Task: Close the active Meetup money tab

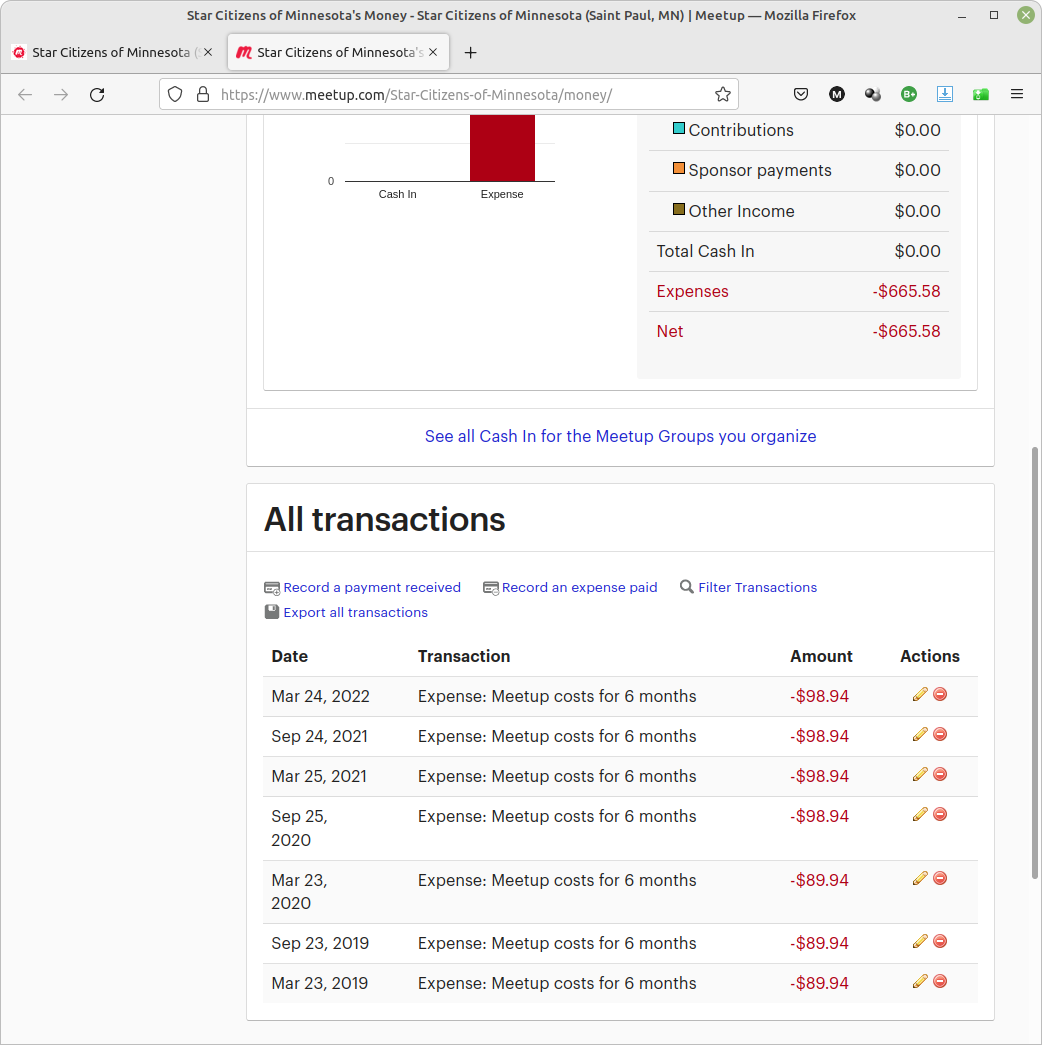Action: [x=433, y=52]
